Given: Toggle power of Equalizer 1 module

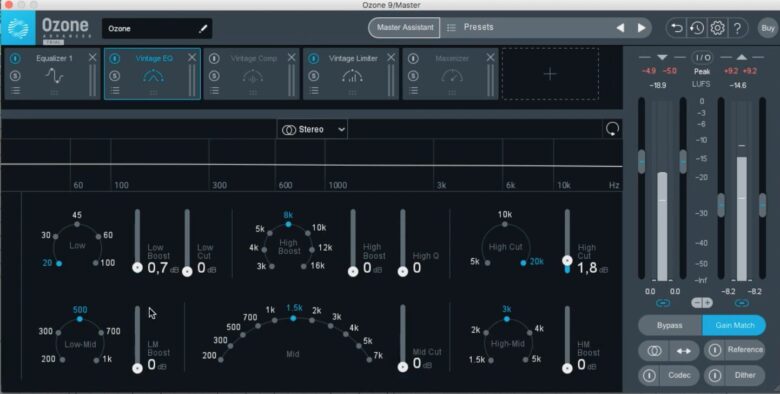Looking at the screenshot, I should pos(15,59).
